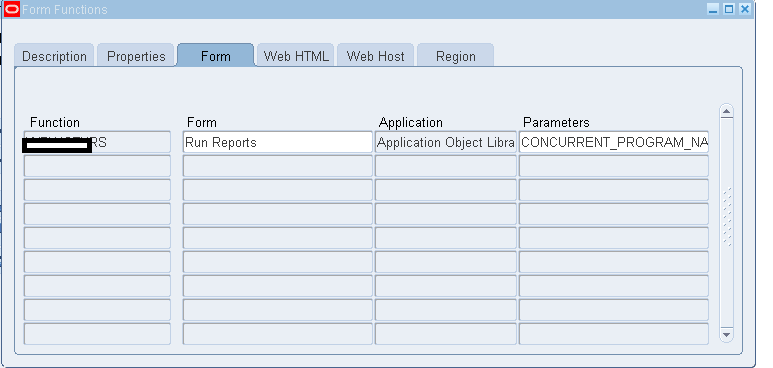Click the first row Function field
The image size is (773, 368).
coord(97,142)
